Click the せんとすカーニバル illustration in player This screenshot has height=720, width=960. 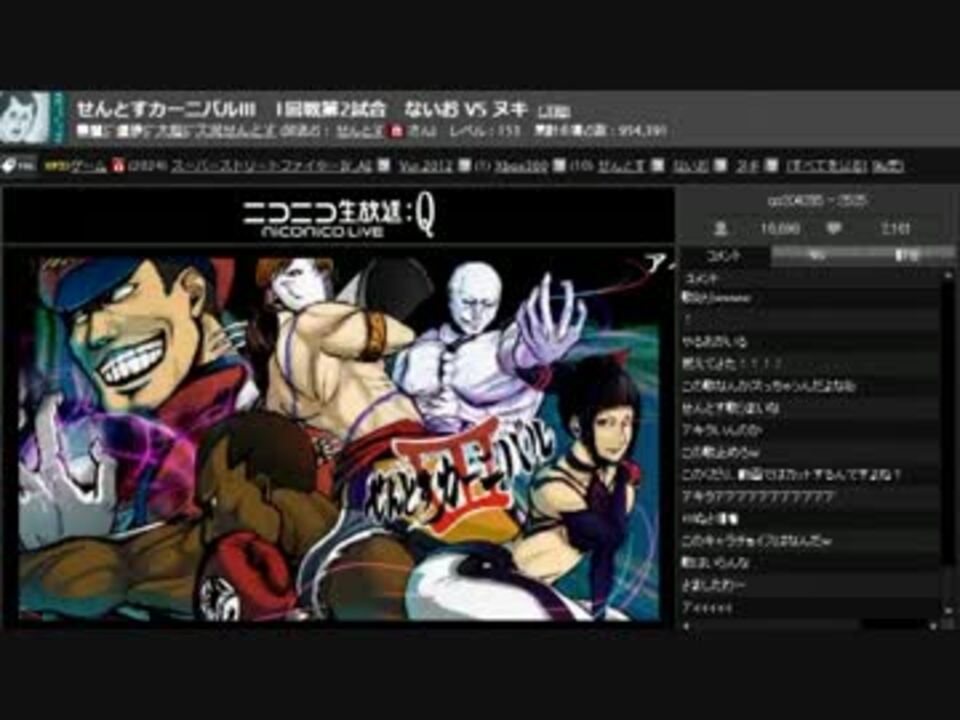(340, 438)
